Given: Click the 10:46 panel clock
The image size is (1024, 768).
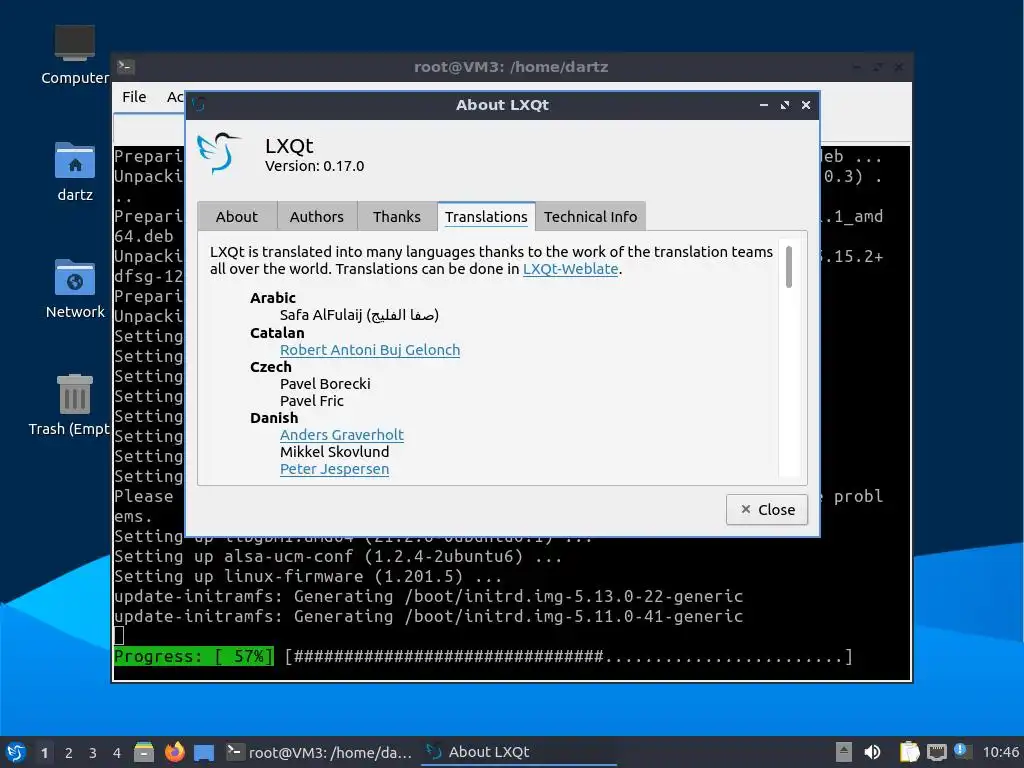Looking at the screenshot, I should click(1000, 752).
